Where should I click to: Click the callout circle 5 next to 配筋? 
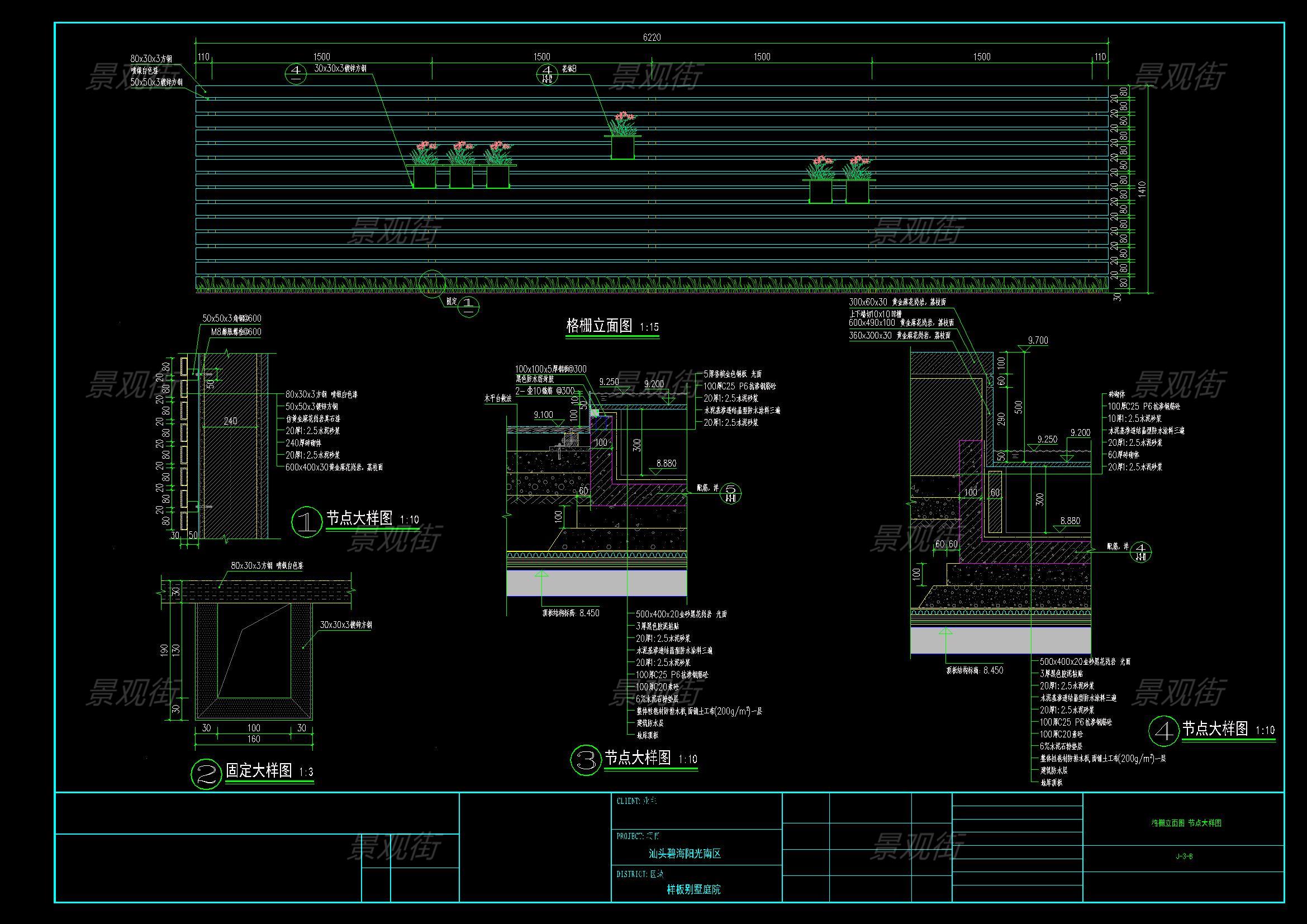point(731,492)
